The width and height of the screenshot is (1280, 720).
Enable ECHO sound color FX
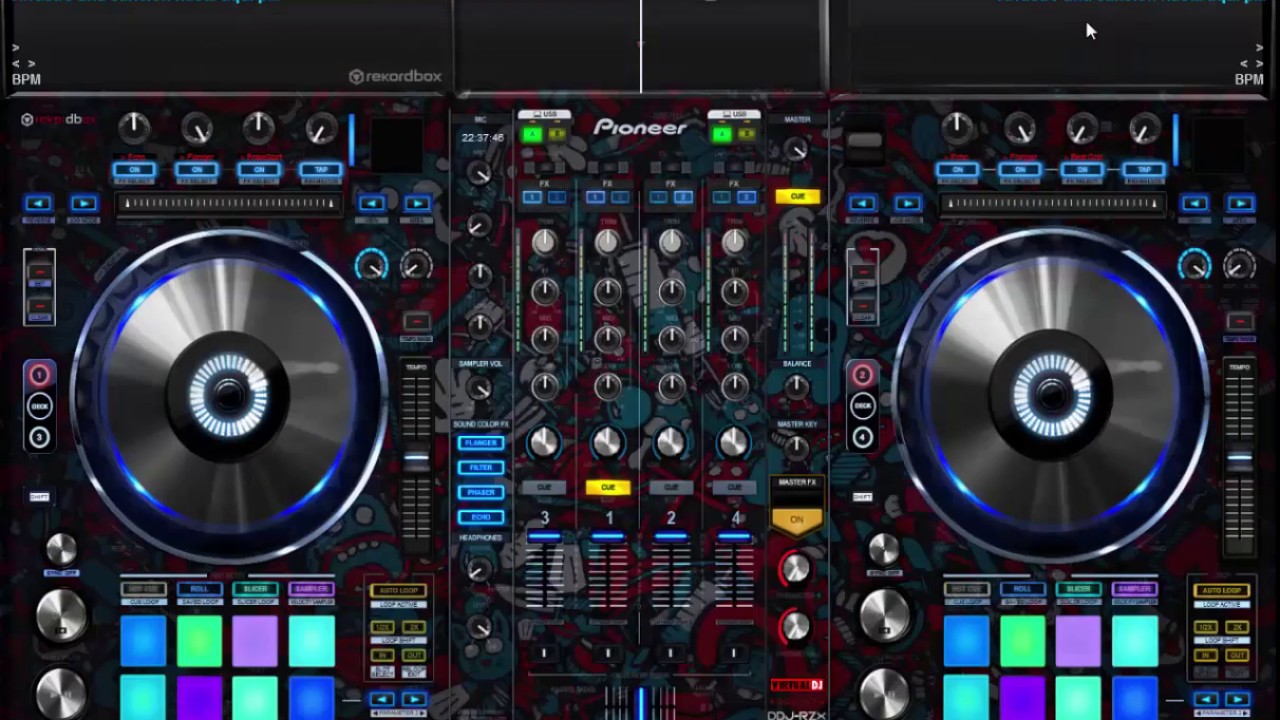pyautogui.click(x=481, y=517)
